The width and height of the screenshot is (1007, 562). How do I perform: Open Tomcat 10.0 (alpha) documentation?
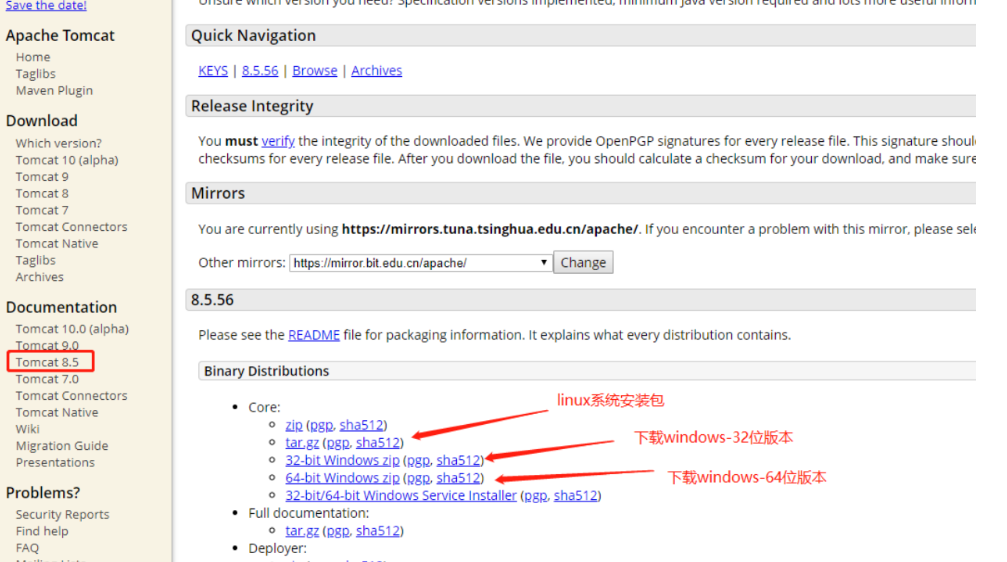pyautogui.click(x=72, y=329)
